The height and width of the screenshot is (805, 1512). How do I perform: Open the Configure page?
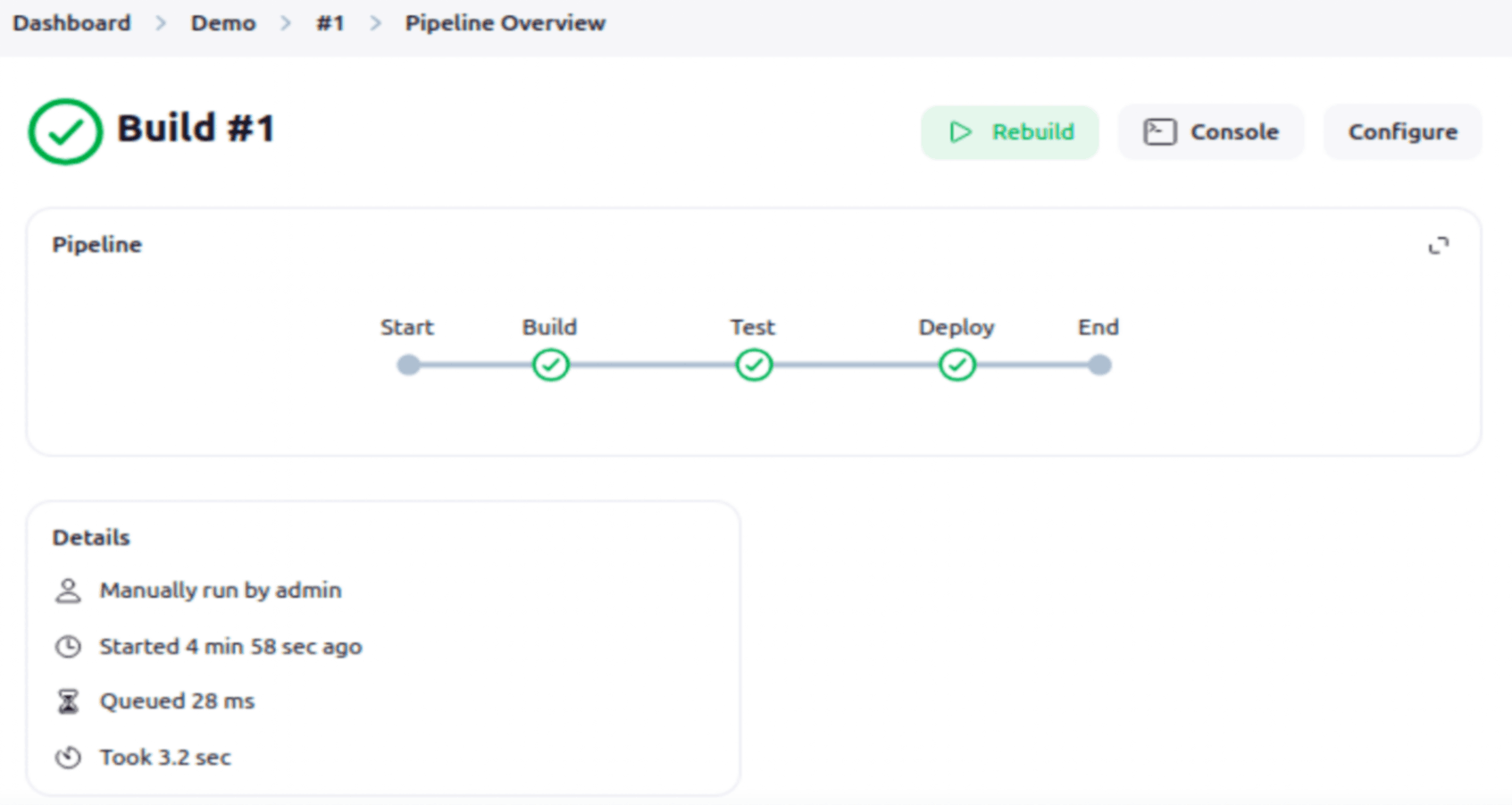pos(1402,131)
